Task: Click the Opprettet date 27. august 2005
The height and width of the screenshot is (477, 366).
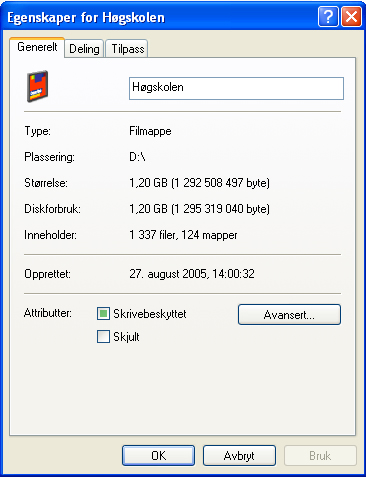Action: click(x=168, y=274)
